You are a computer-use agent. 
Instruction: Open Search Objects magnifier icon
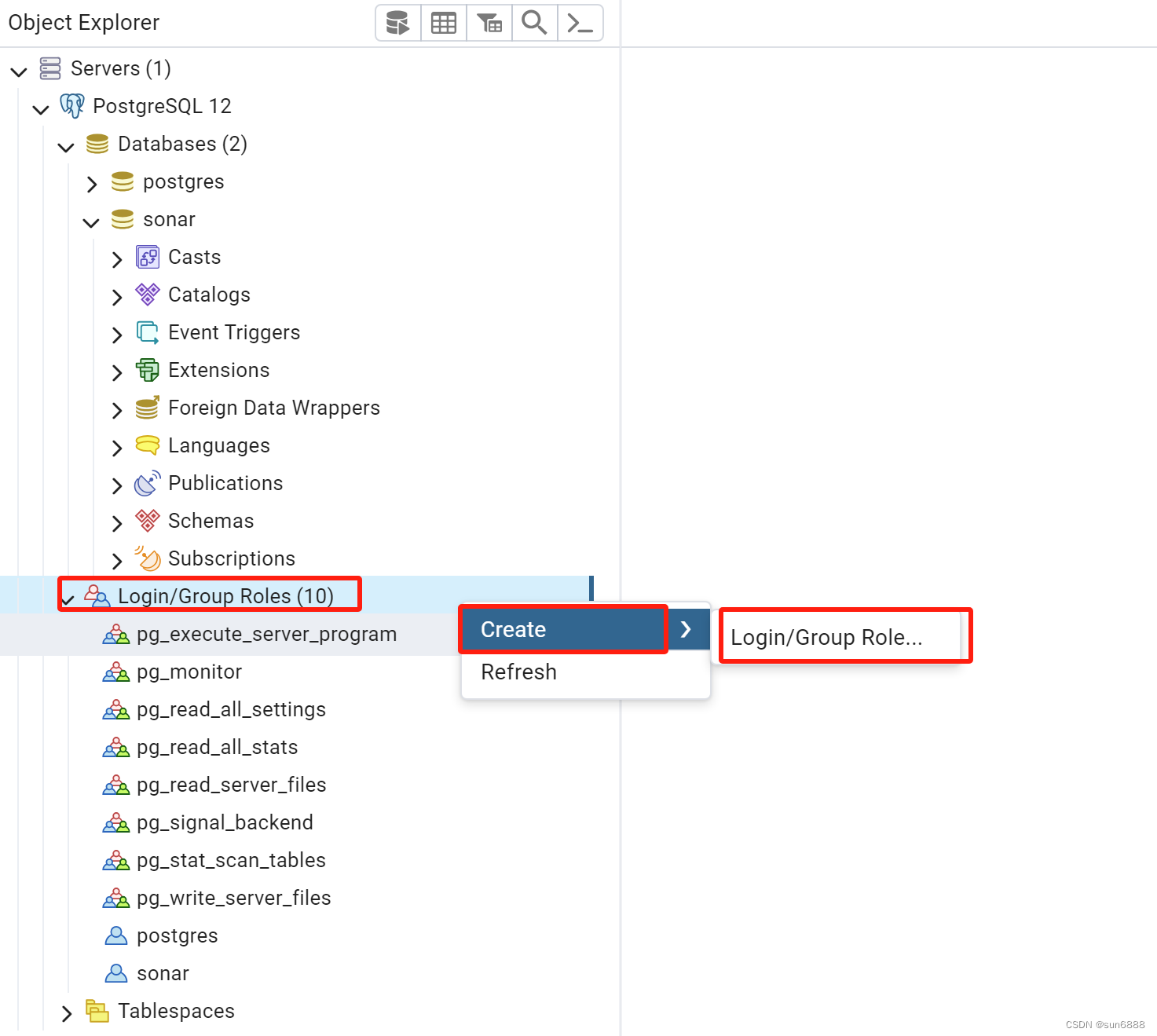pos(535,23)
